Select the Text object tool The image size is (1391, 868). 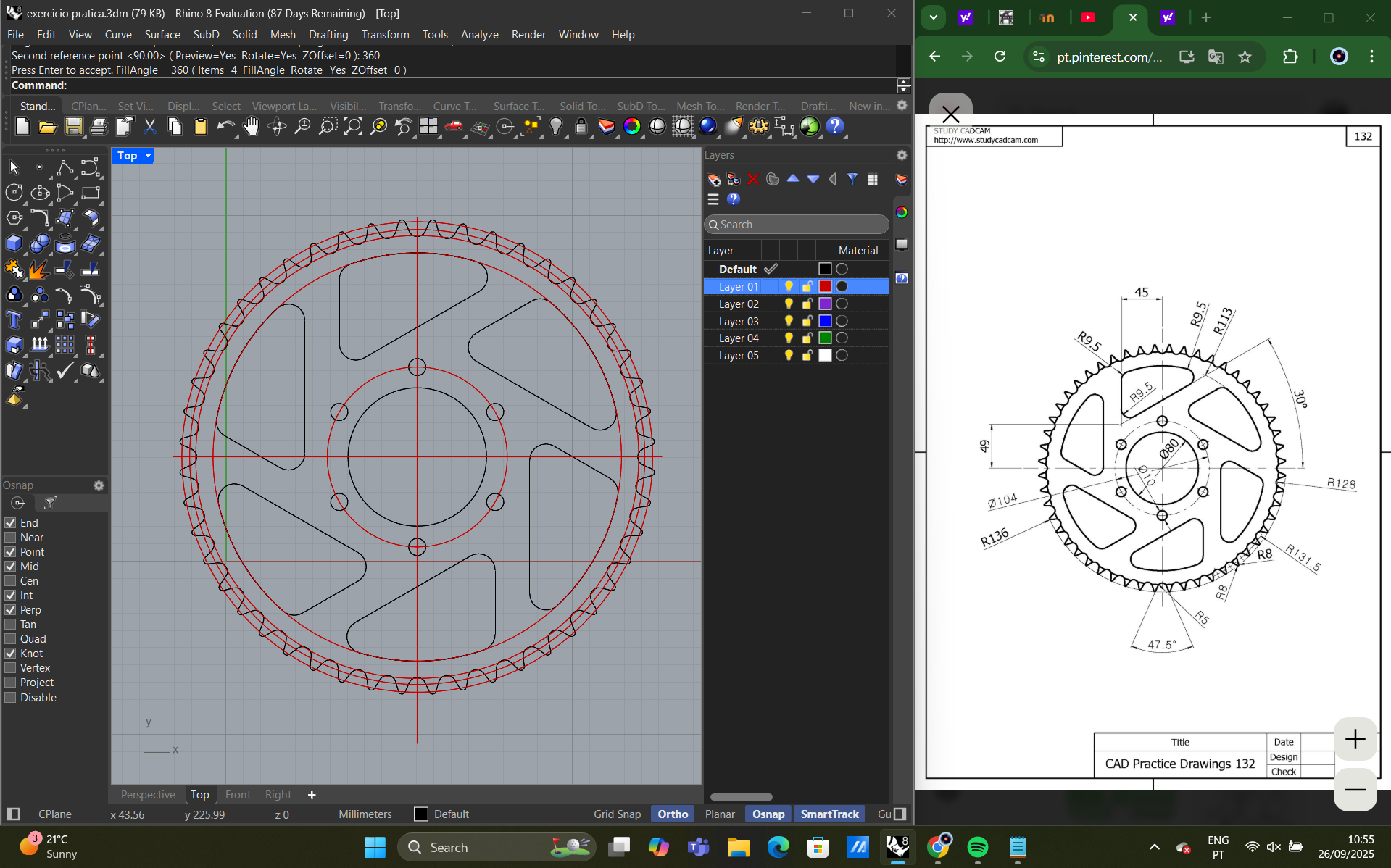click(x=13, y=320)
